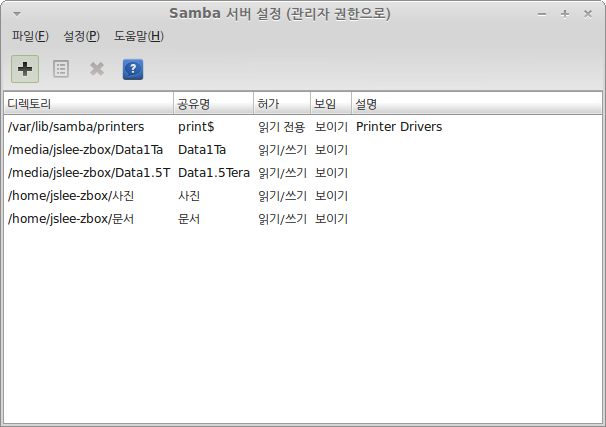Click the 읽기 전용 permission cell

point(282,127)
